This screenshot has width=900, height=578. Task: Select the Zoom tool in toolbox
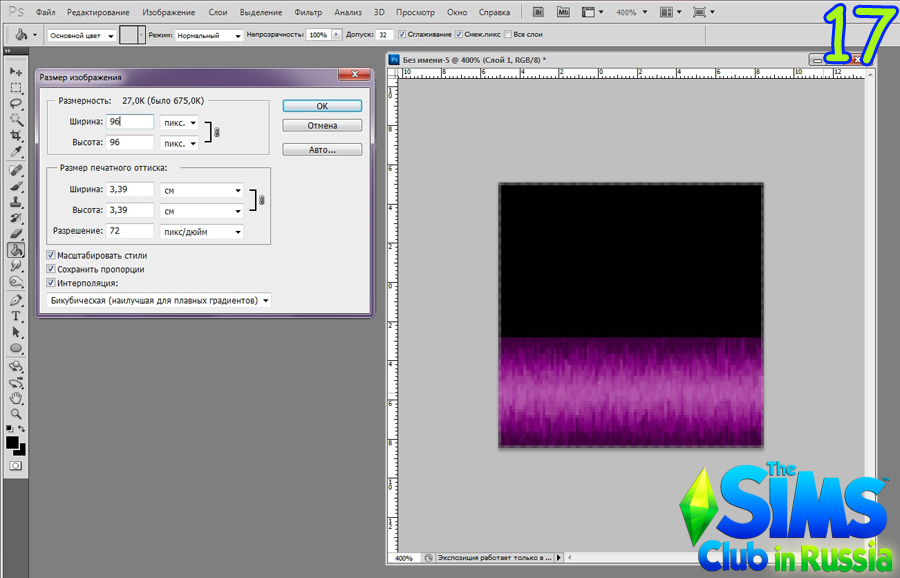[x=16, y=413]
